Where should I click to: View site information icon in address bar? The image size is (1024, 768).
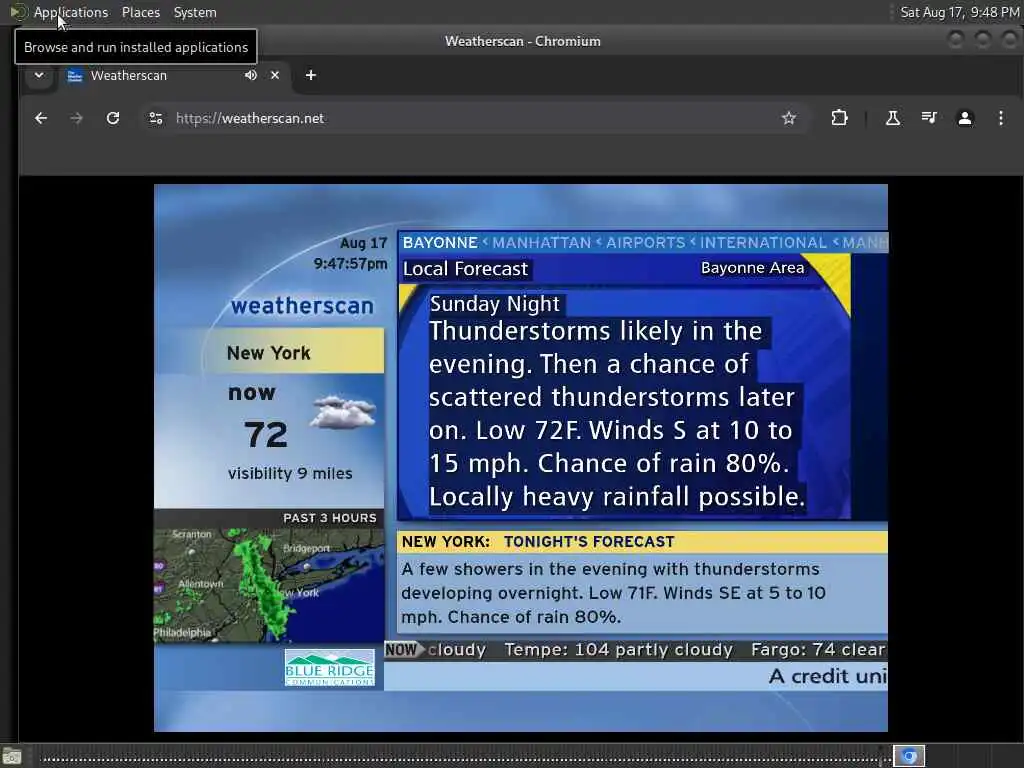point(155,118)
